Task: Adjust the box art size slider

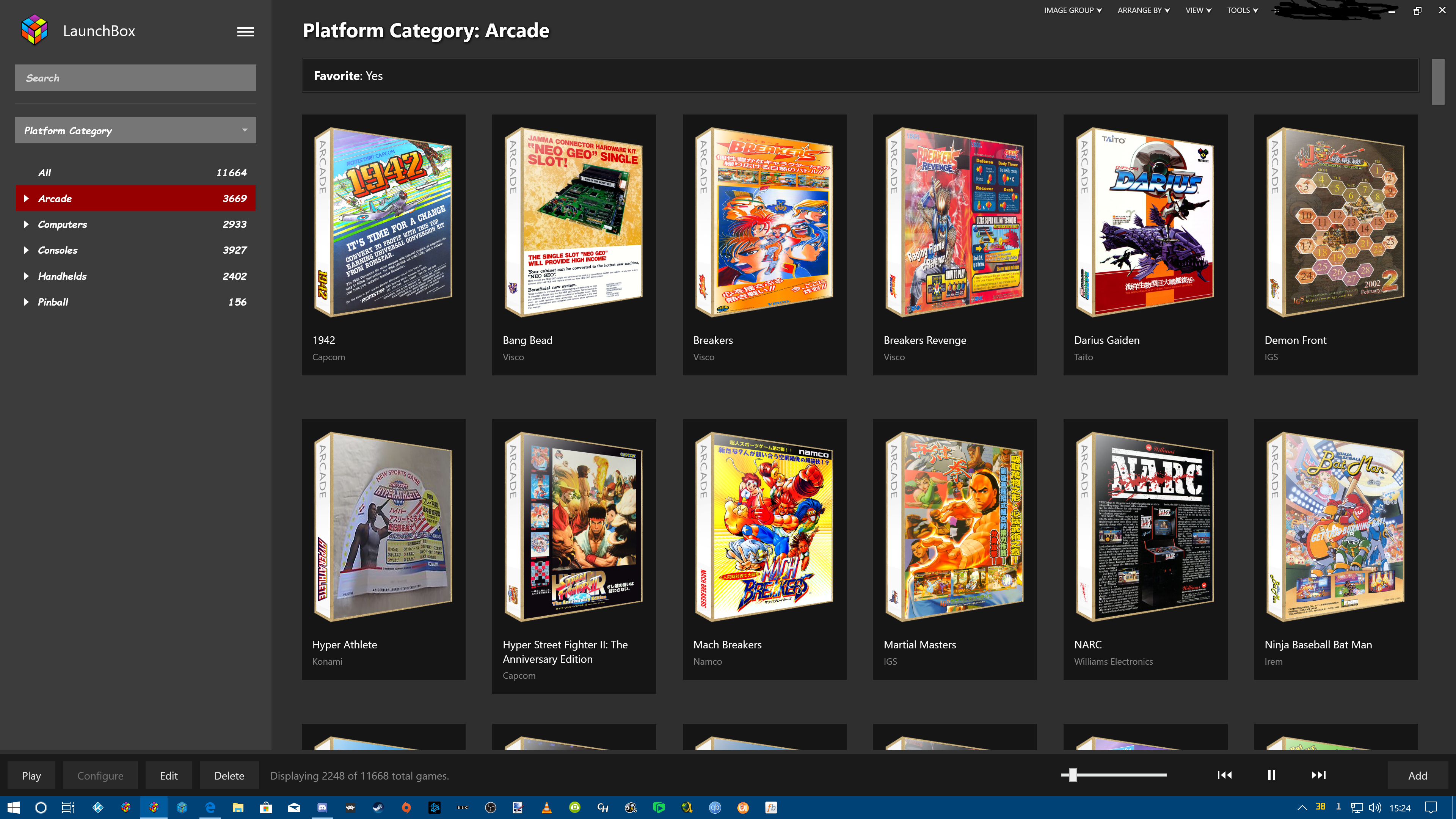Action: click(1114, 775)
